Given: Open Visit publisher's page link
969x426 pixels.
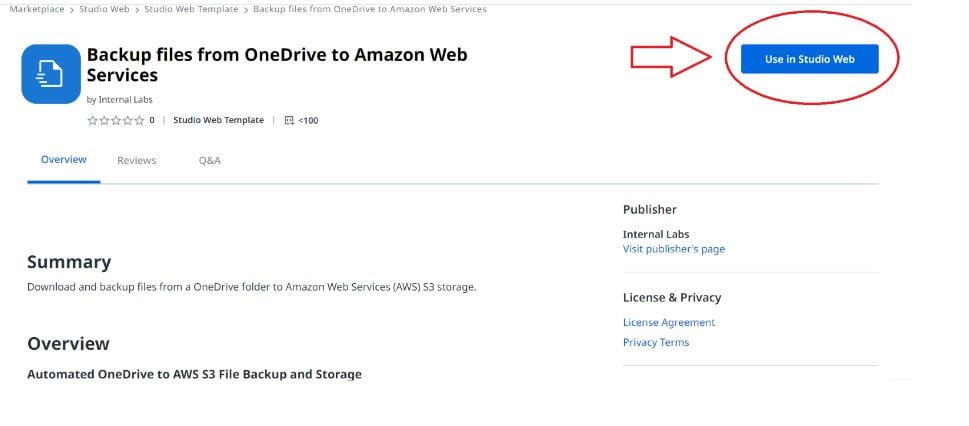Looking at the screenshot, I should coord(674,249).
